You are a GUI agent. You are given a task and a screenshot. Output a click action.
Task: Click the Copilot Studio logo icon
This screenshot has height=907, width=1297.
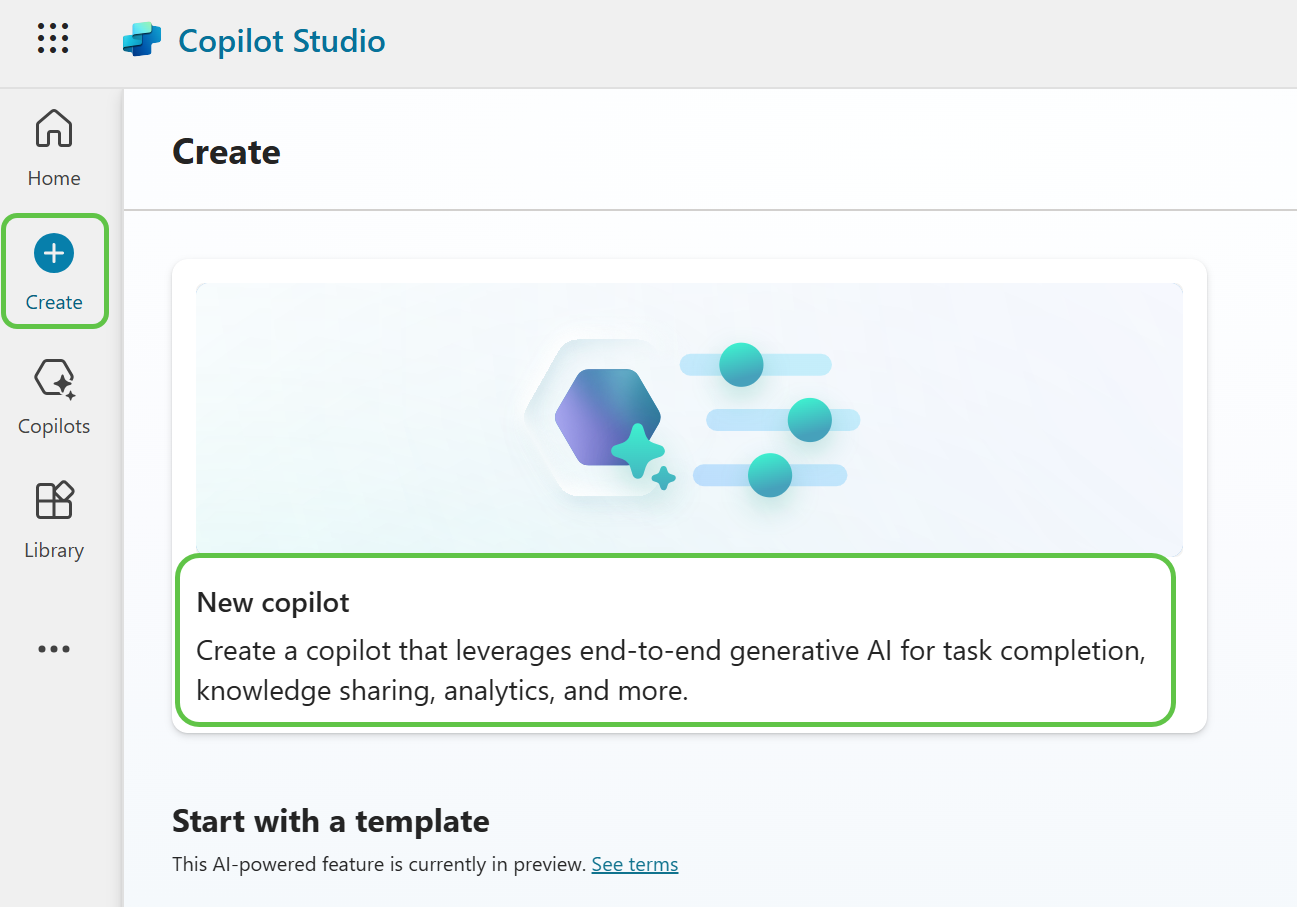(x=141, y=41)
